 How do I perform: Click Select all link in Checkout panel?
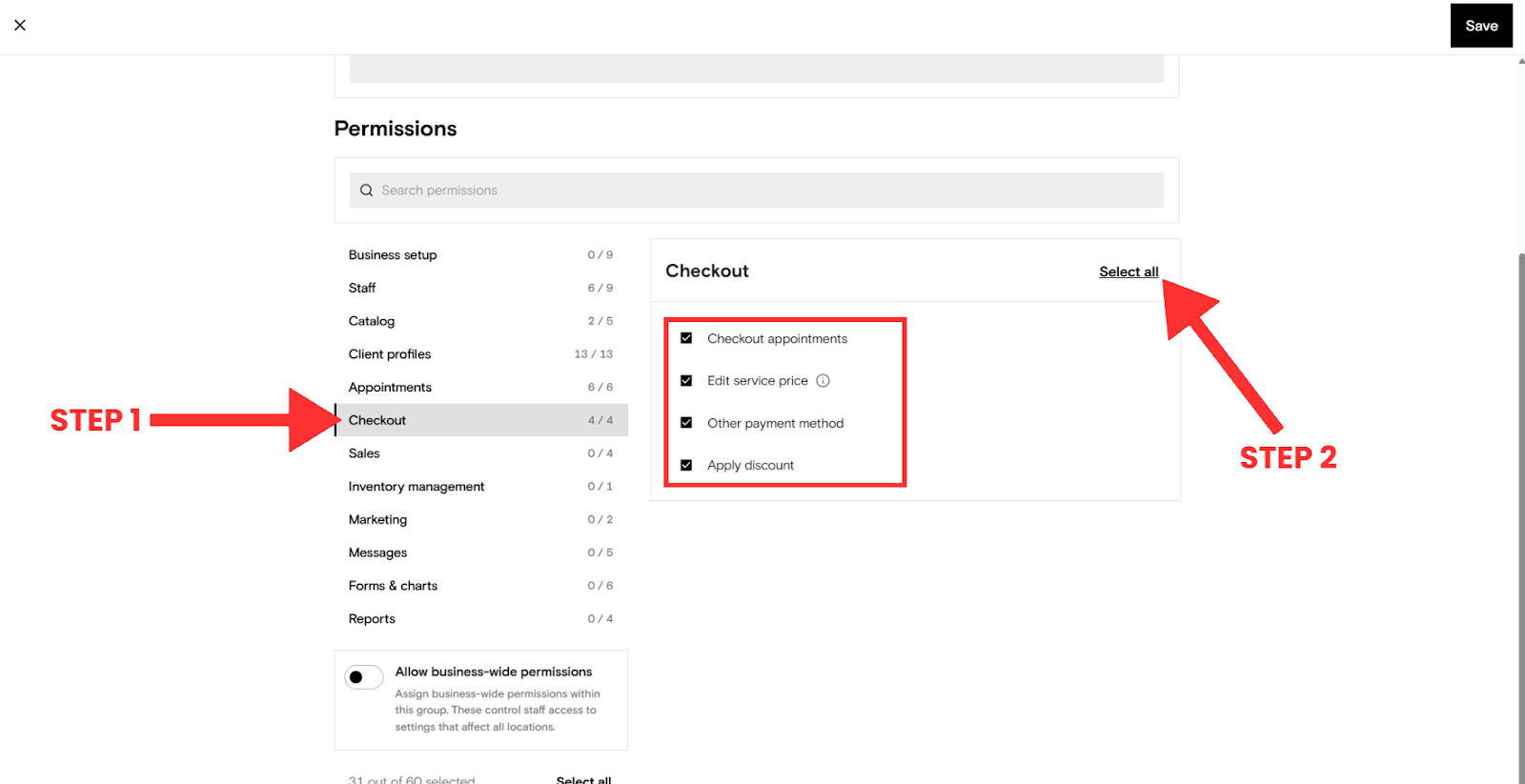1128,272
